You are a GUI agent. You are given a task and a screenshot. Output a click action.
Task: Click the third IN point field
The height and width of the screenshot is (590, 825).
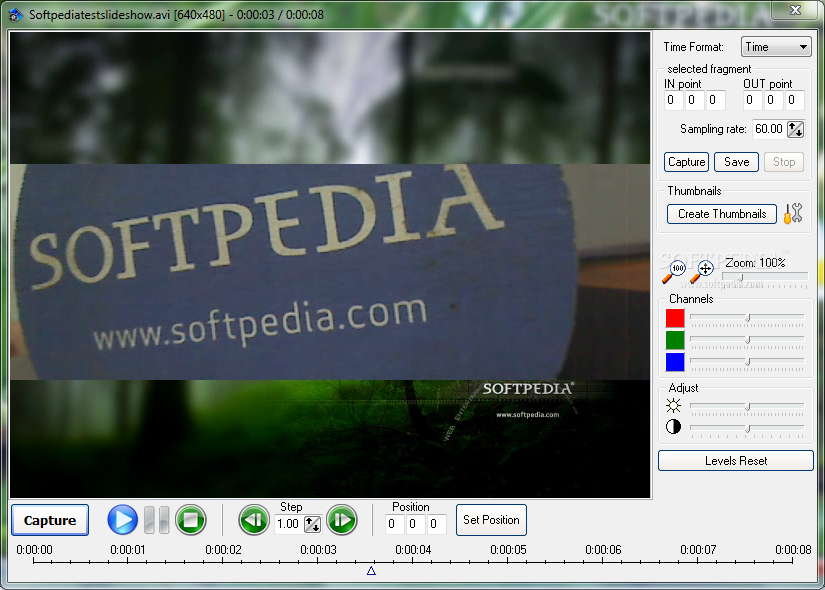pos(715,100)
